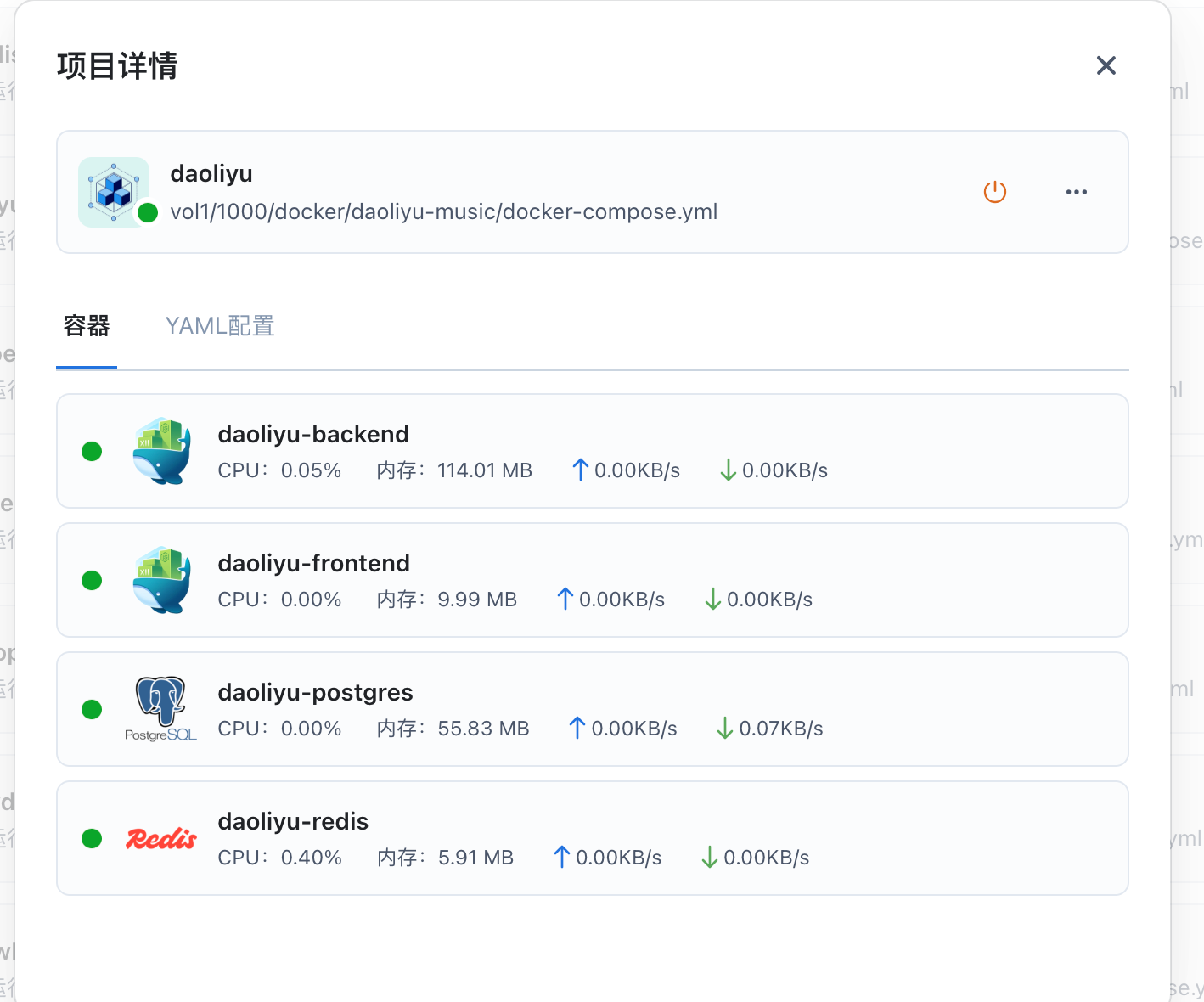Click daoliyu-postgres memory usage 55.83 MB
This screenshot has height=1002, width=1204.
[x=483, y=729]
